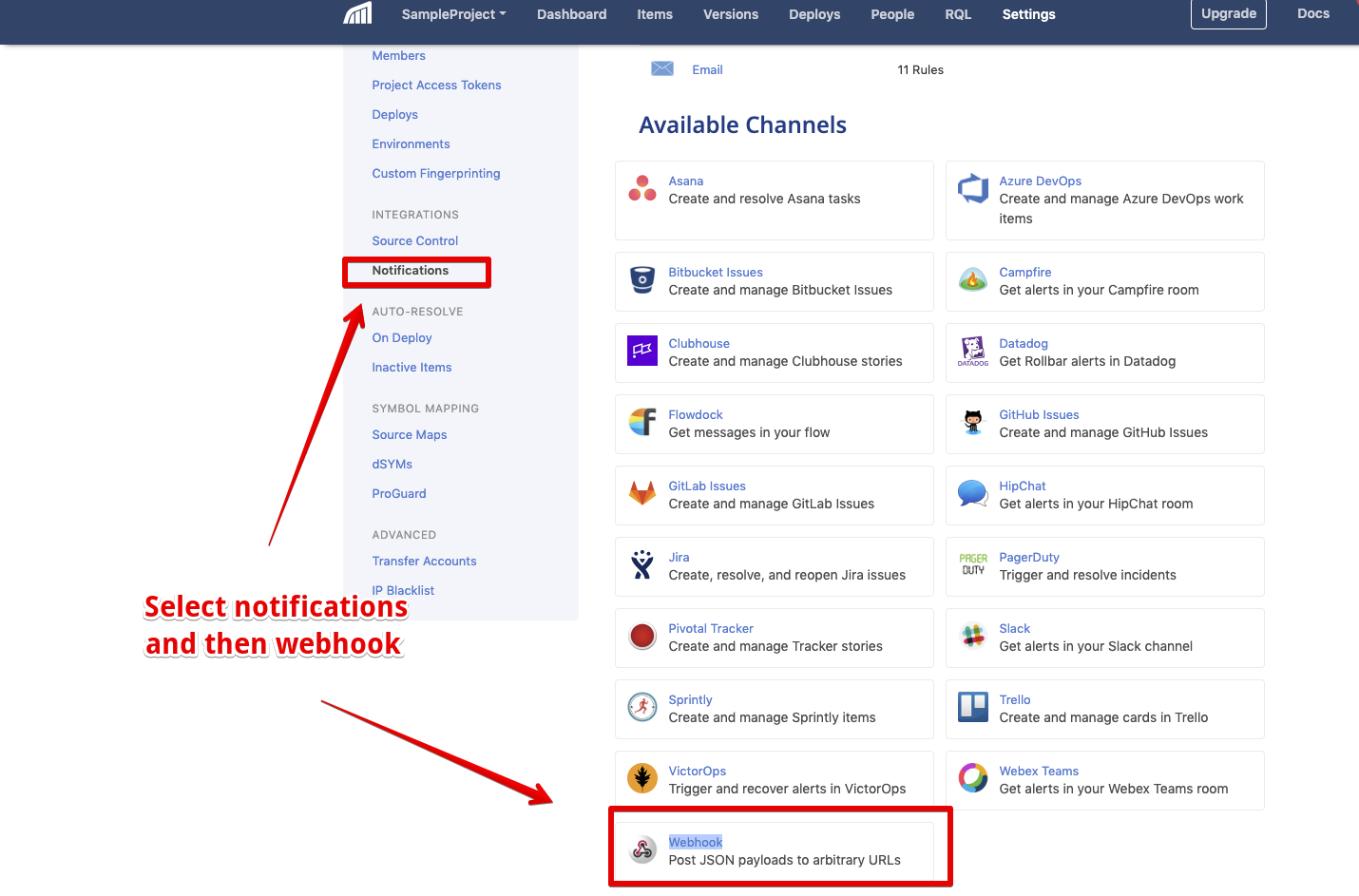Open Custom Fingerprinting settings
Screen dimensions: 1359x896
click(x=435, y=174)
